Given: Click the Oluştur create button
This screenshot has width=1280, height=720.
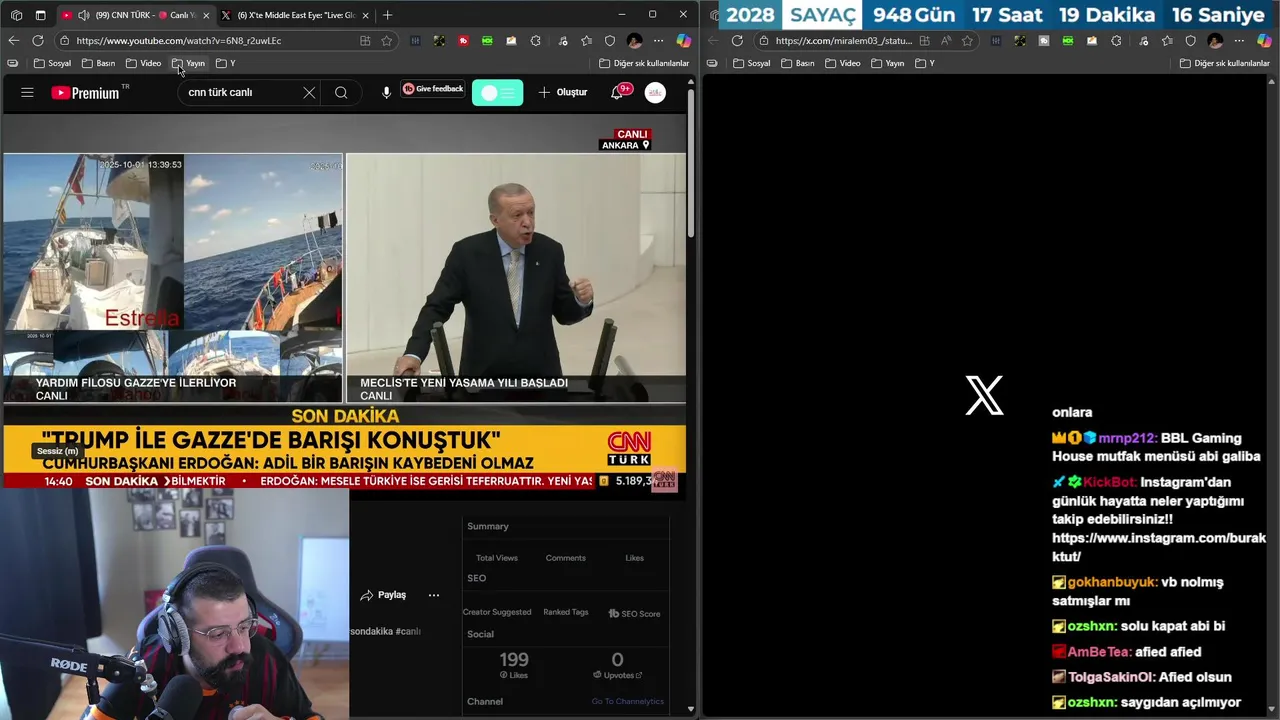Looking at the screenshot, I should [563, 92].
